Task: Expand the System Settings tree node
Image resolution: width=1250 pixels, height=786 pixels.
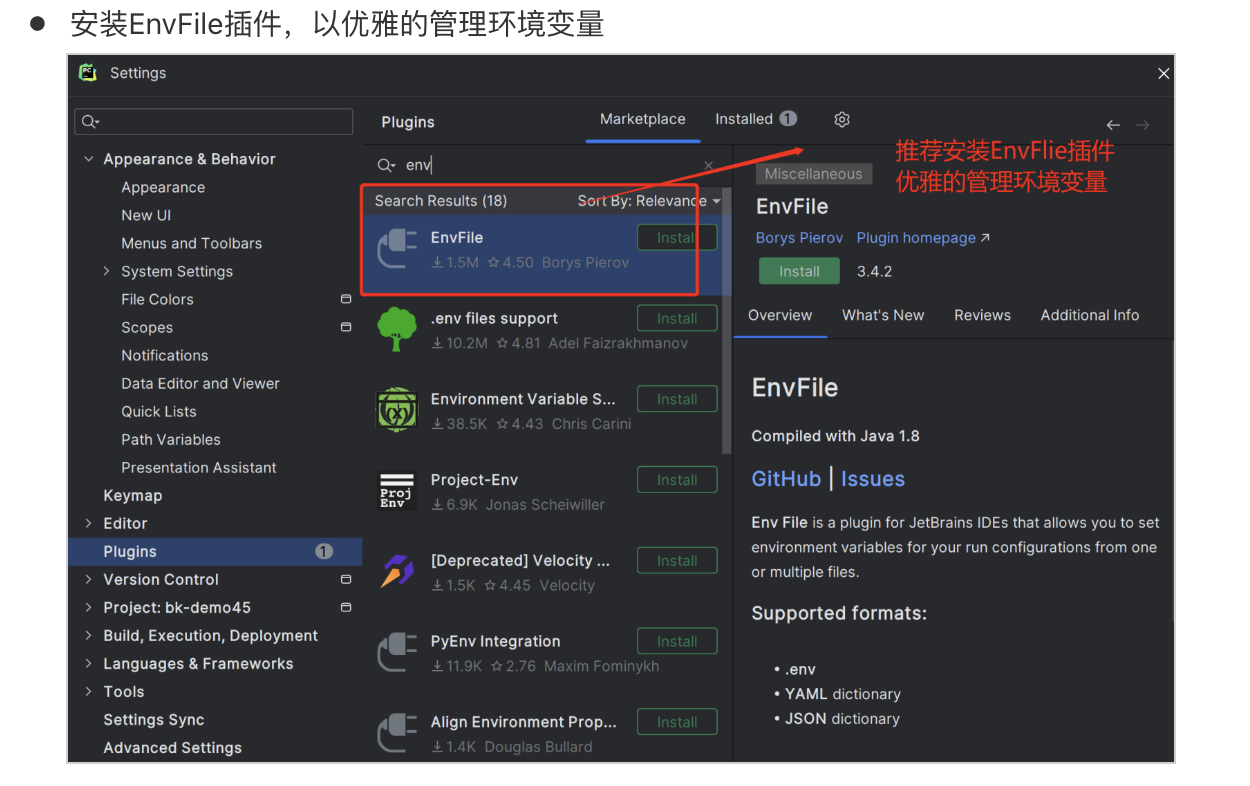Action: point(107,271)
